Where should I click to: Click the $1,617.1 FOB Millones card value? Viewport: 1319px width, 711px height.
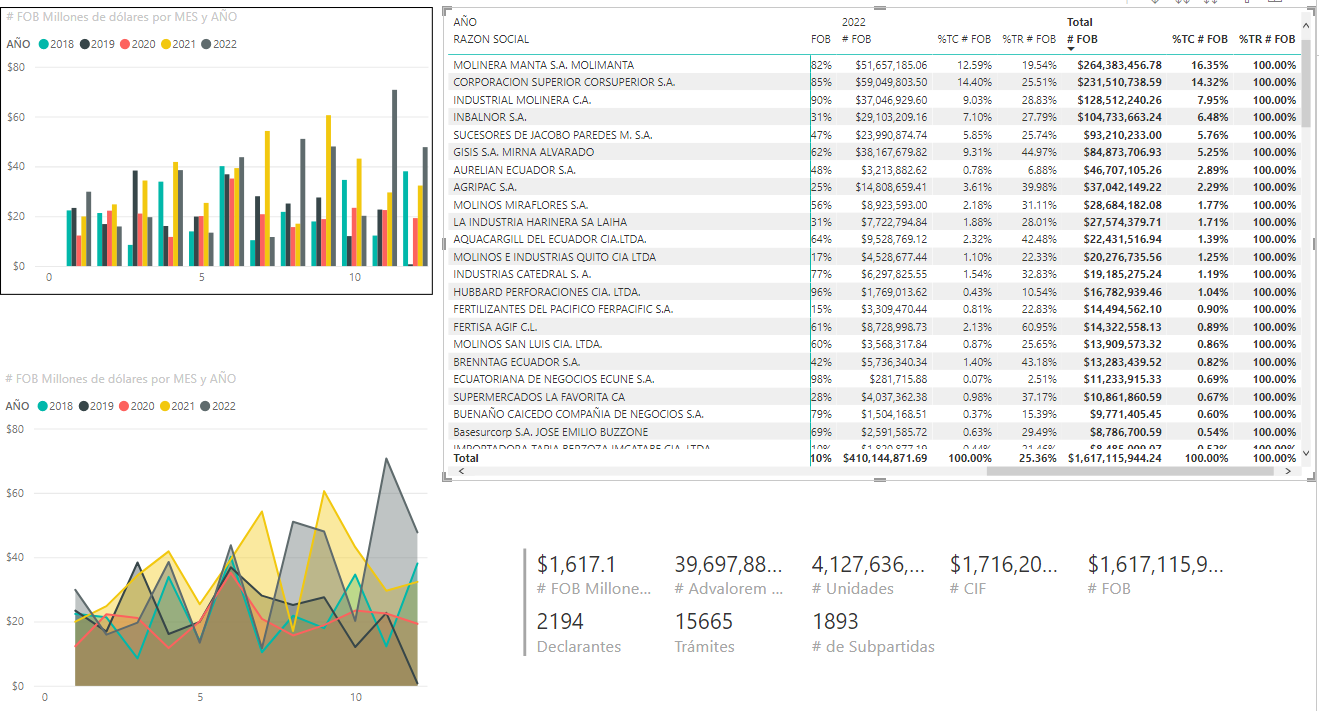tap(577, 565)
